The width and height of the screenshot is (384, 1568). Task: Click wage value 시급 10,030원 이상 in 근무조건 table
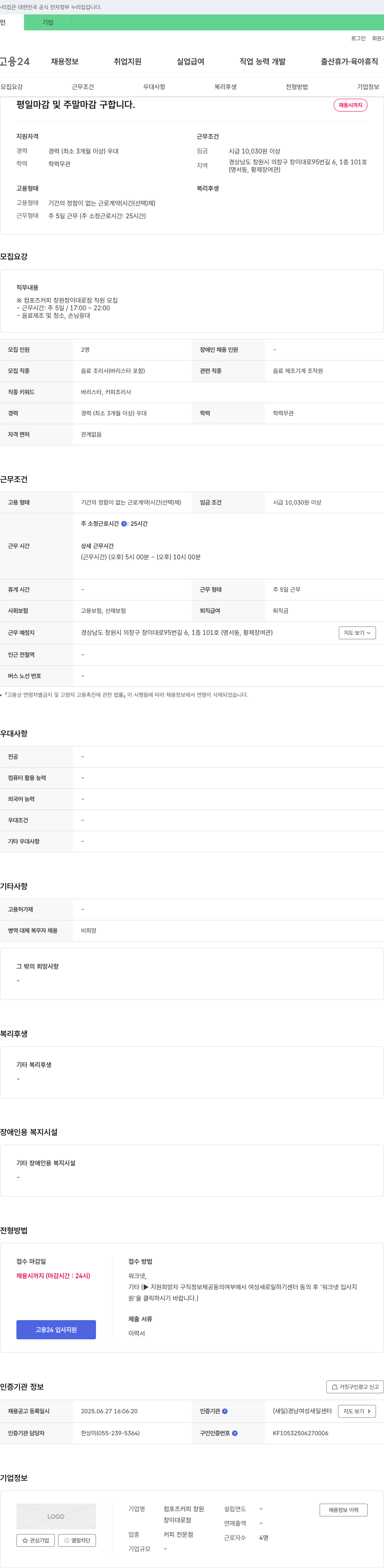[297, 503]
